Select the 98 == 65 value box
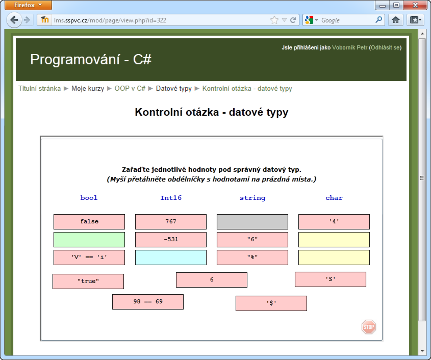Image resolution: width=431 pixels, height=360 pixels. pos(148,302)
